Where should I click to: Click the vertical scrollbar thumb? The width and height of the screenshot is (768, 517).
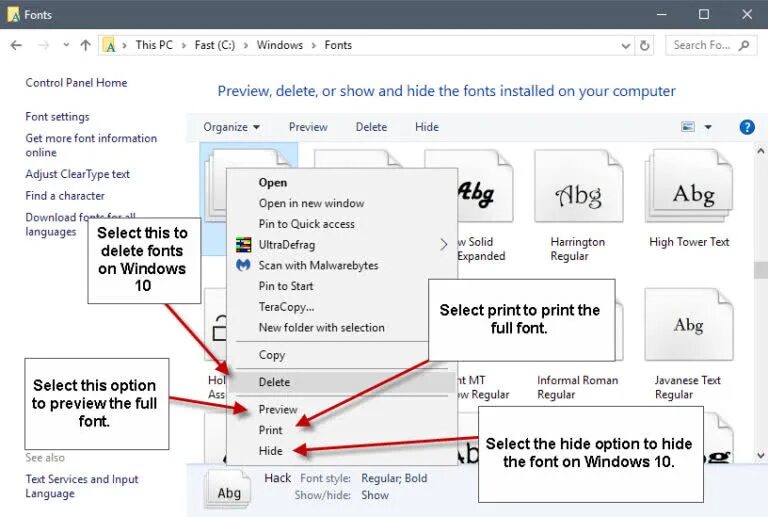coord(761,270)
